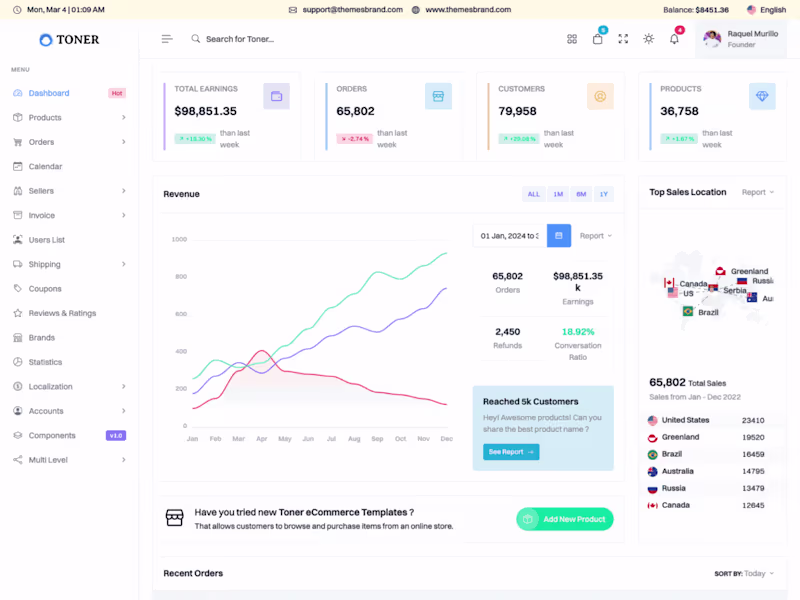The width and height of the screenshot is (800, 600).
Task: Open notifications bell icon
Action: 674,39
